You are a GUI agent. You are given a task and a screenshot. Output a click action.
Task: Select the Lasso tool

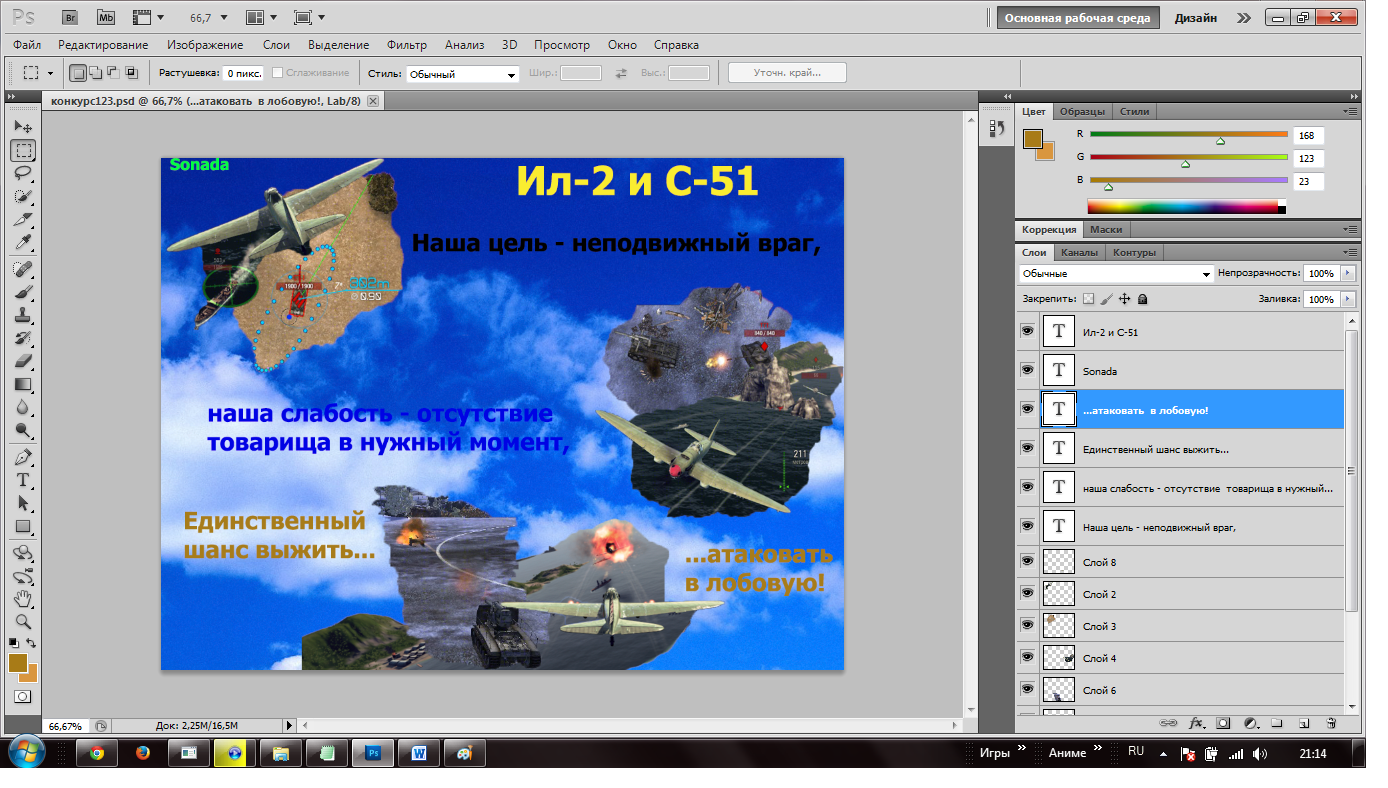tap(23, 173)
